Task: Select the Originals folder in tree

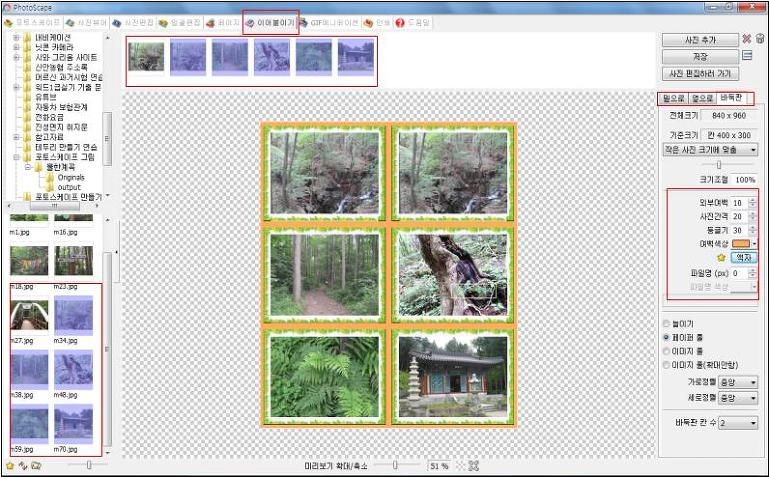Action: point(71,177)
